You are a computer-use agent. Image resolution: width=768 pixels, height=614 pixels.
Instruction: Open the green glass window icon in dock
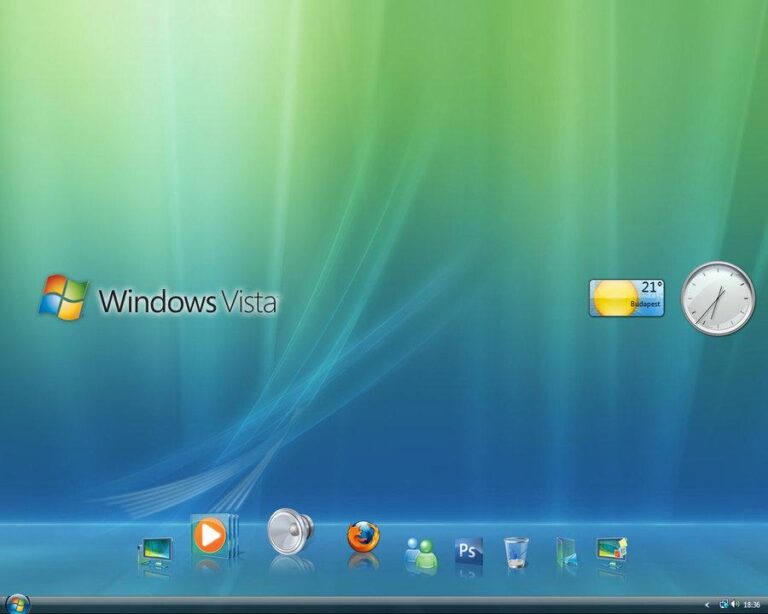click(566, 552)
